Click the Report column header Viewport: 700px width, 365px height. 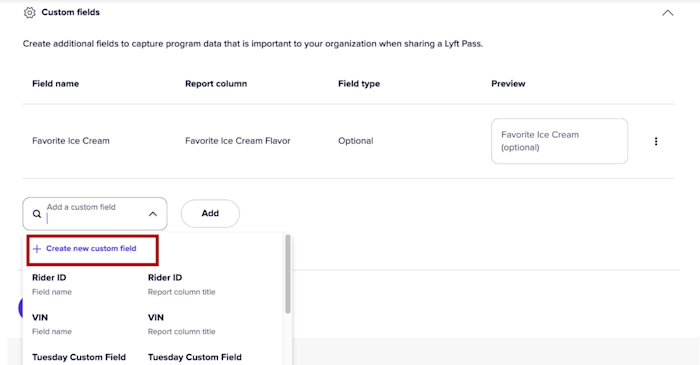(x=216, y=84)
